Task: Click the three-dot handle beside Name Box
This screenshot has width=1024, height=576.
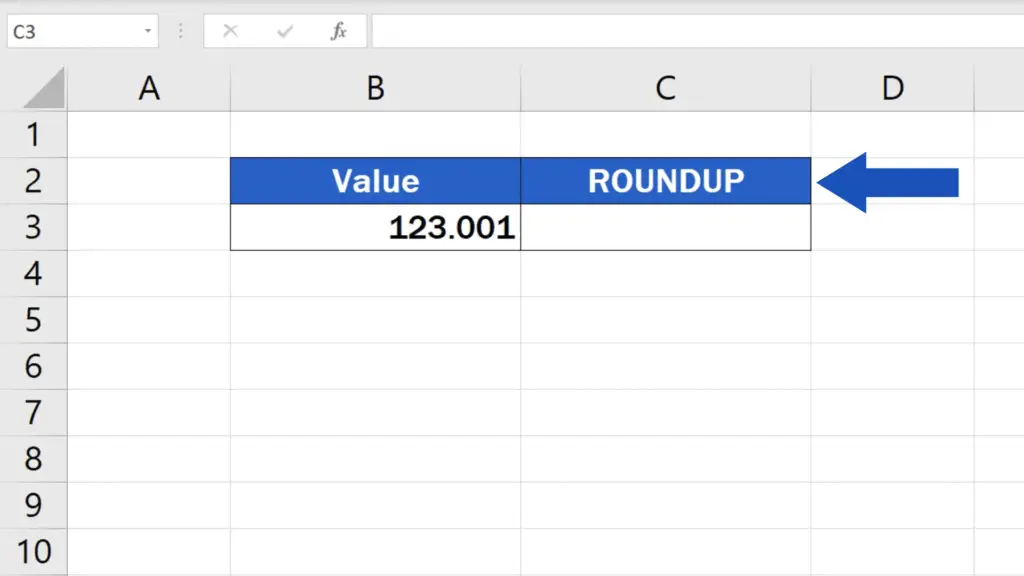Action: [x=181, y=31]
